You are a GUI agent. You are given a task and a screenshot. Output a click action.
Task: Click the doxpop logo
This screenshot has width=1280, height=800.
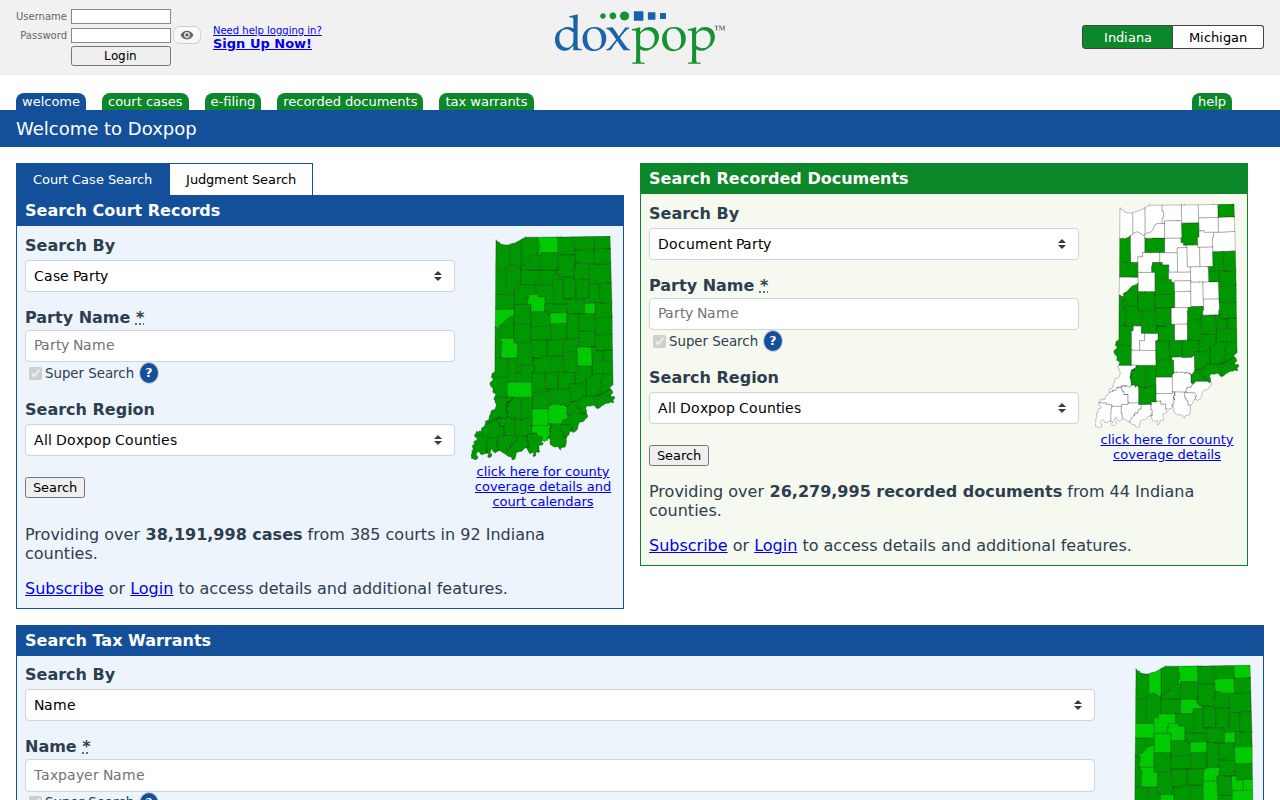(640, 38)
